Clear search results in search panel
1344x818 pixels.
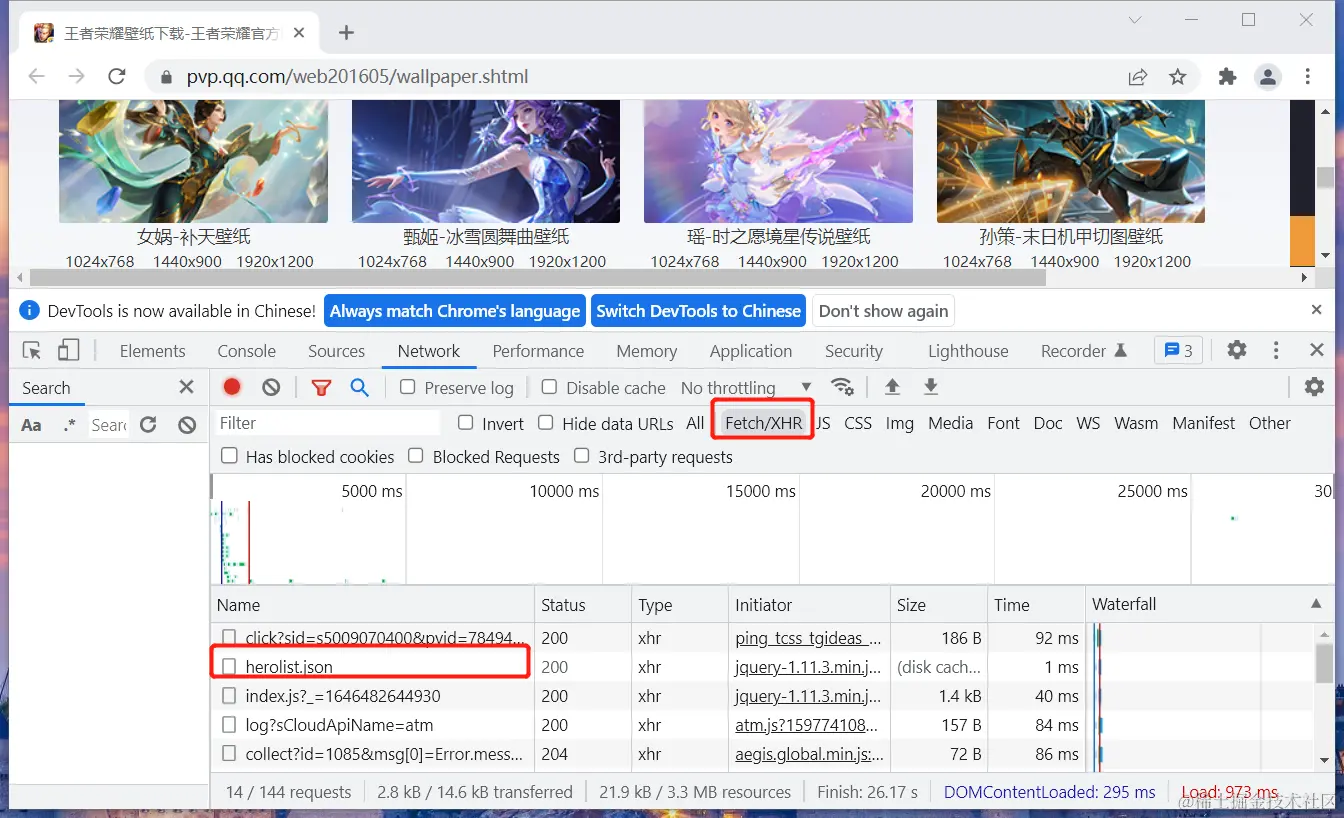click(187, 425)
